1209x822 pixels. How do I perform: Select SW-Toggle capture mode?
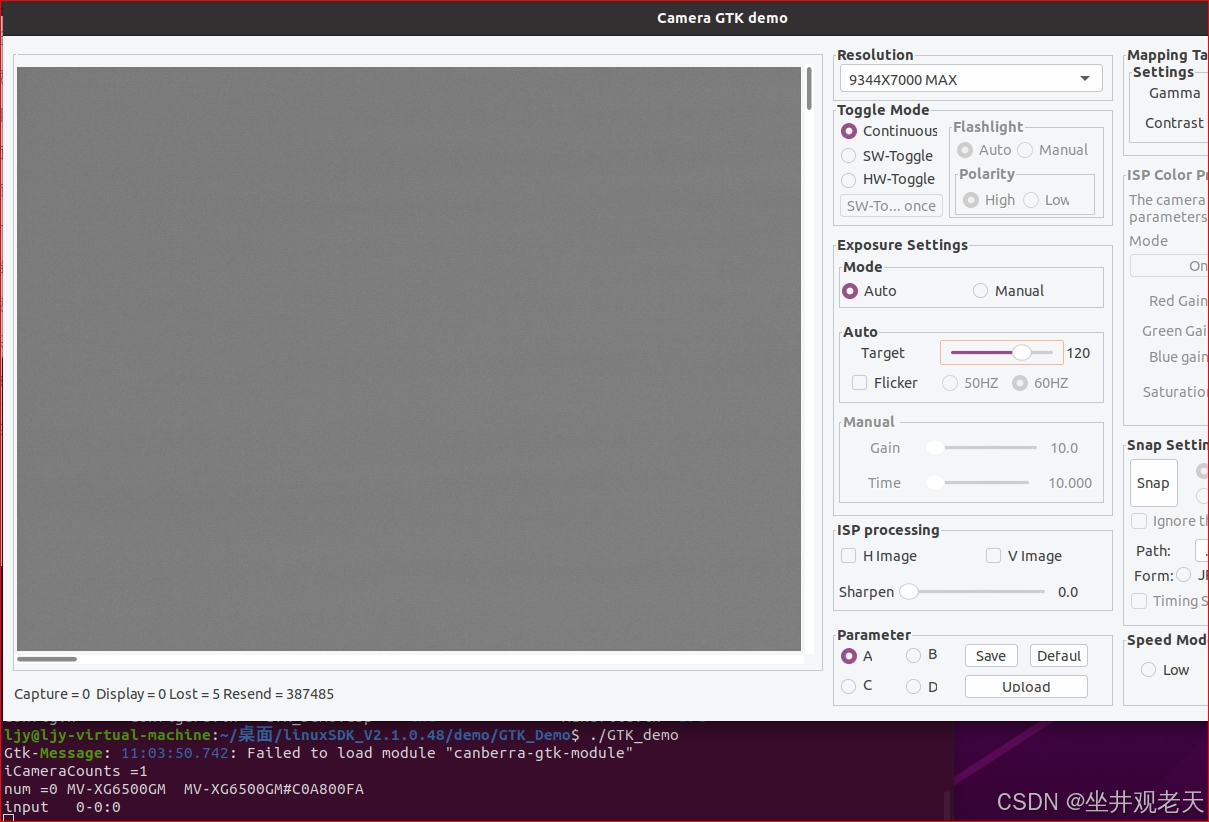tap(849, 155)
